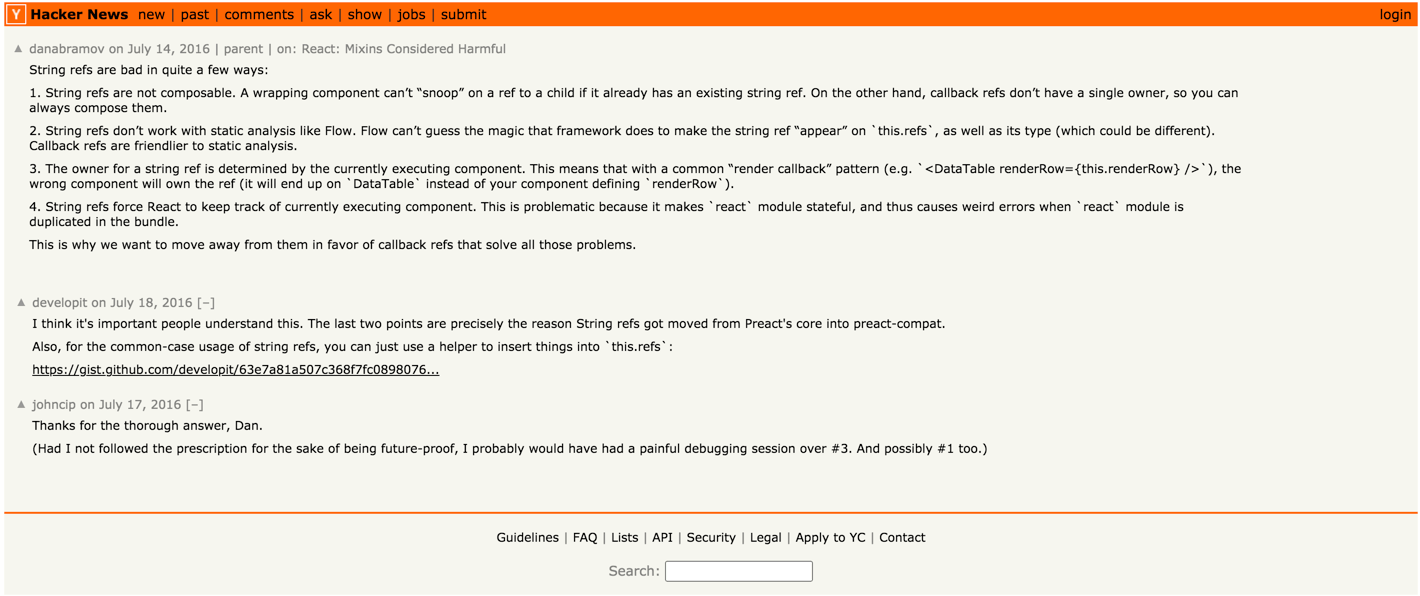Open 'React: Mixins Considered Harmful' story link
The height and width of the screenshot is (596, 1420).
(404, 49)
